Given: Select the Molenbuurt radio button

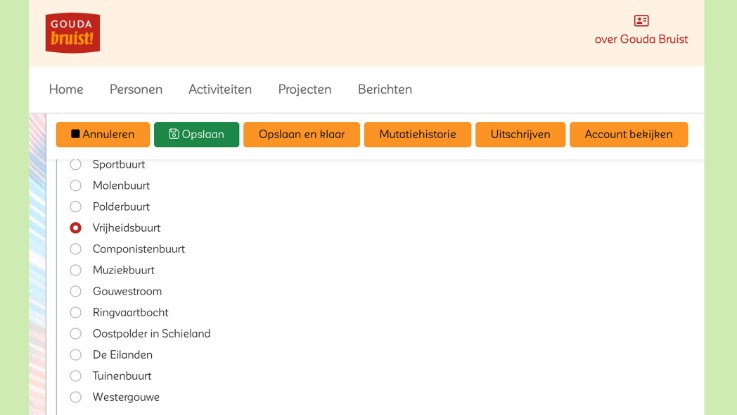Looking at the screenshot, I should (x=75, y=185).
